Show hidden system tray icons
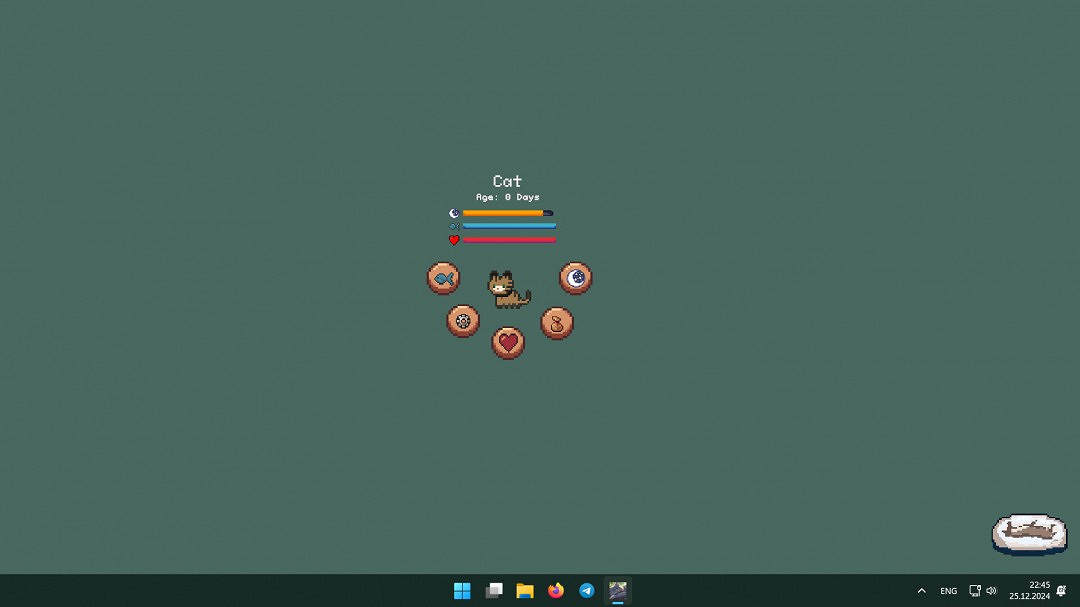Image resolution: width=1080 pixels, height=607 pixels. (x=921, y=591)
